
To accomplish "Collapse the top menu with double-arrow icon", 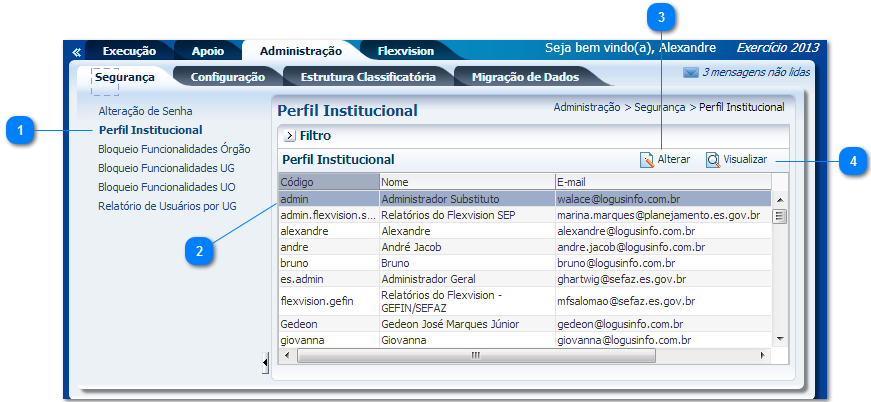I will (76, 51).
